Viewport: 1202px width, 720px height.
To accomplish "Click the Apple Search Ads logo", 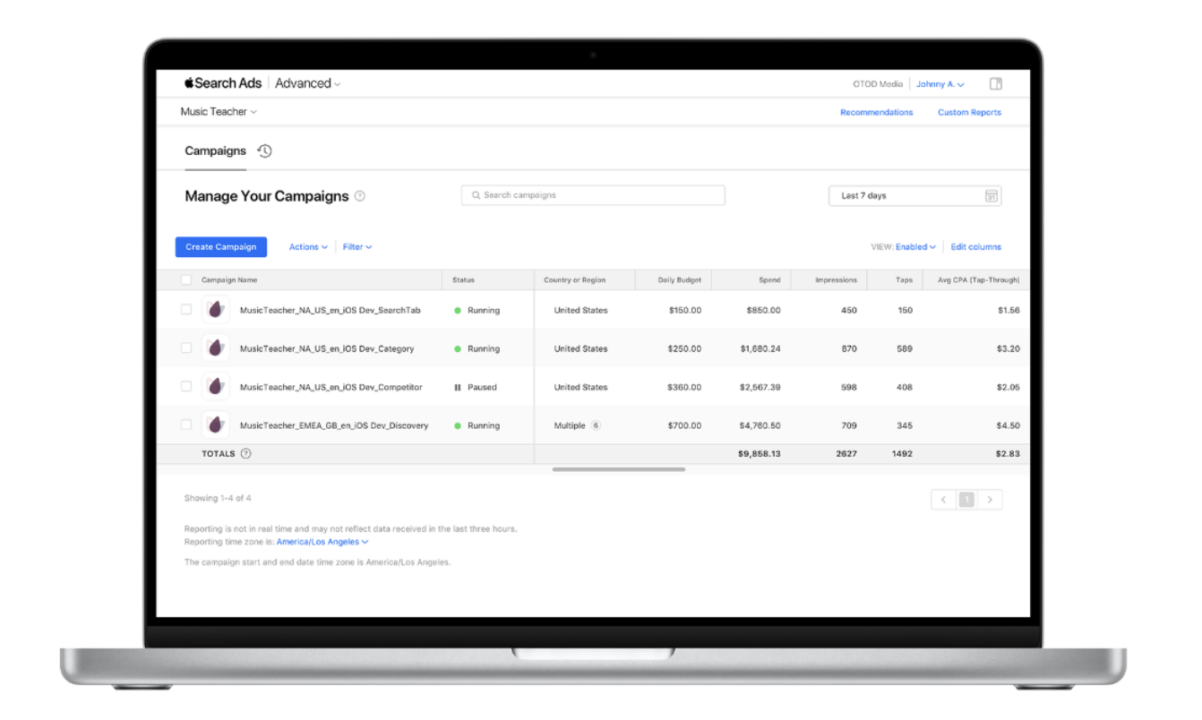I will [222, 84].
